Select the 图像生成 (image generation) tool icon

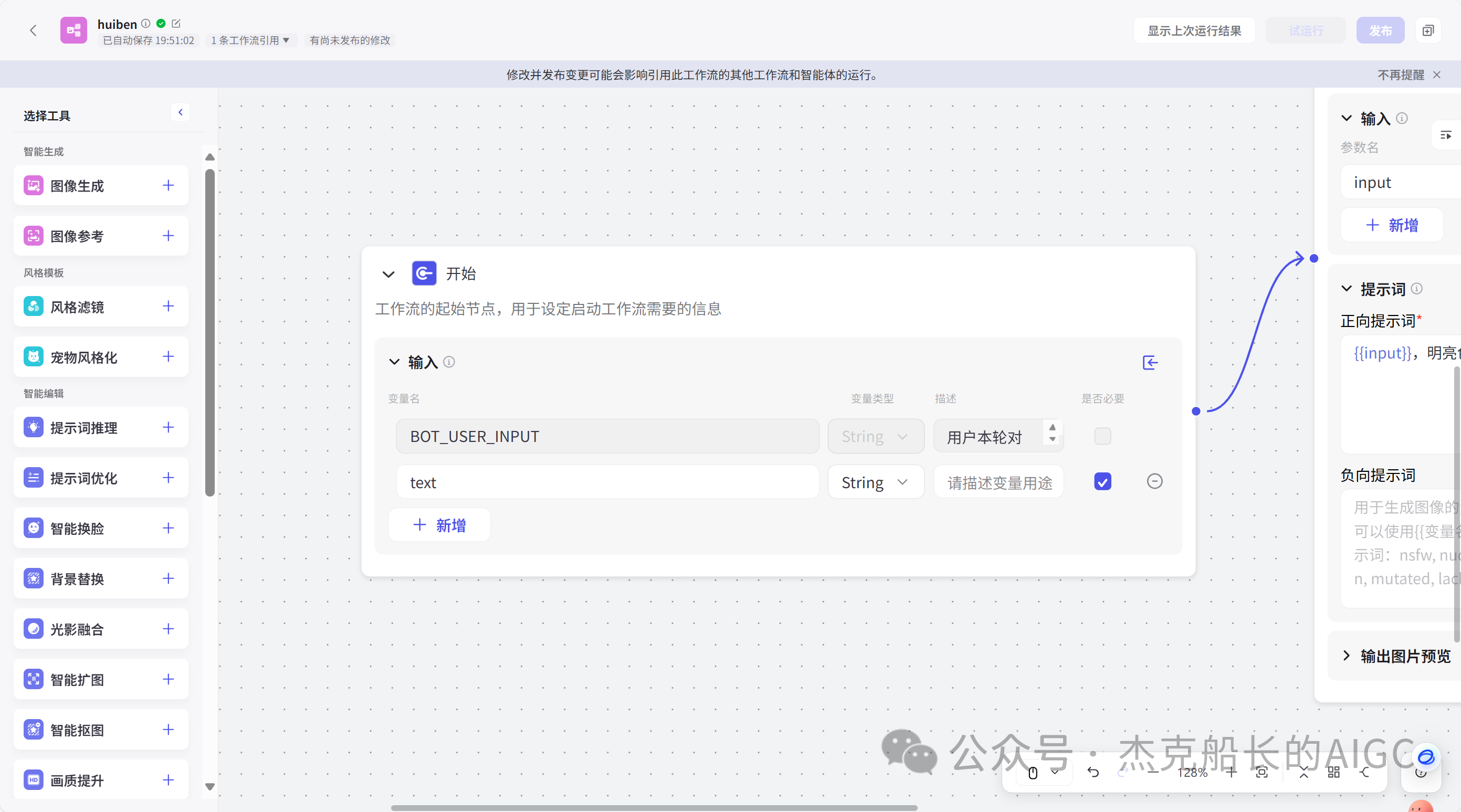(x=33, y=185)
